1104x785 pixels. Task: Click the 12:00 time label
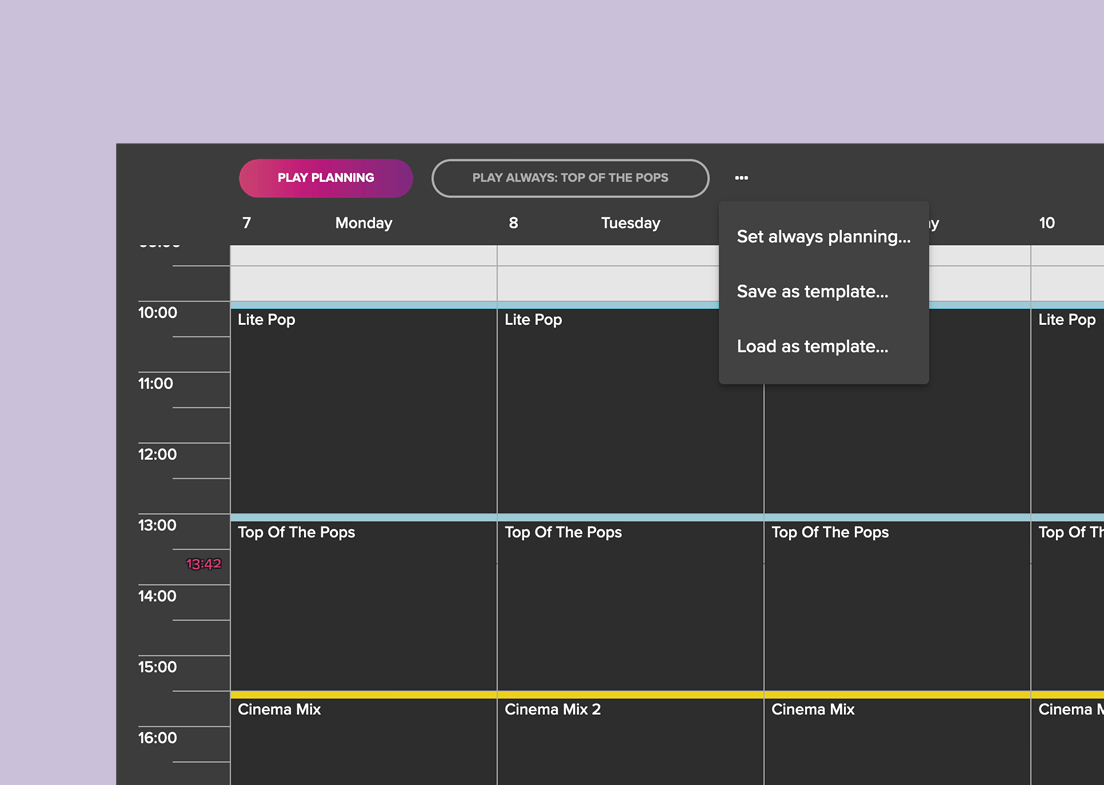157,455
